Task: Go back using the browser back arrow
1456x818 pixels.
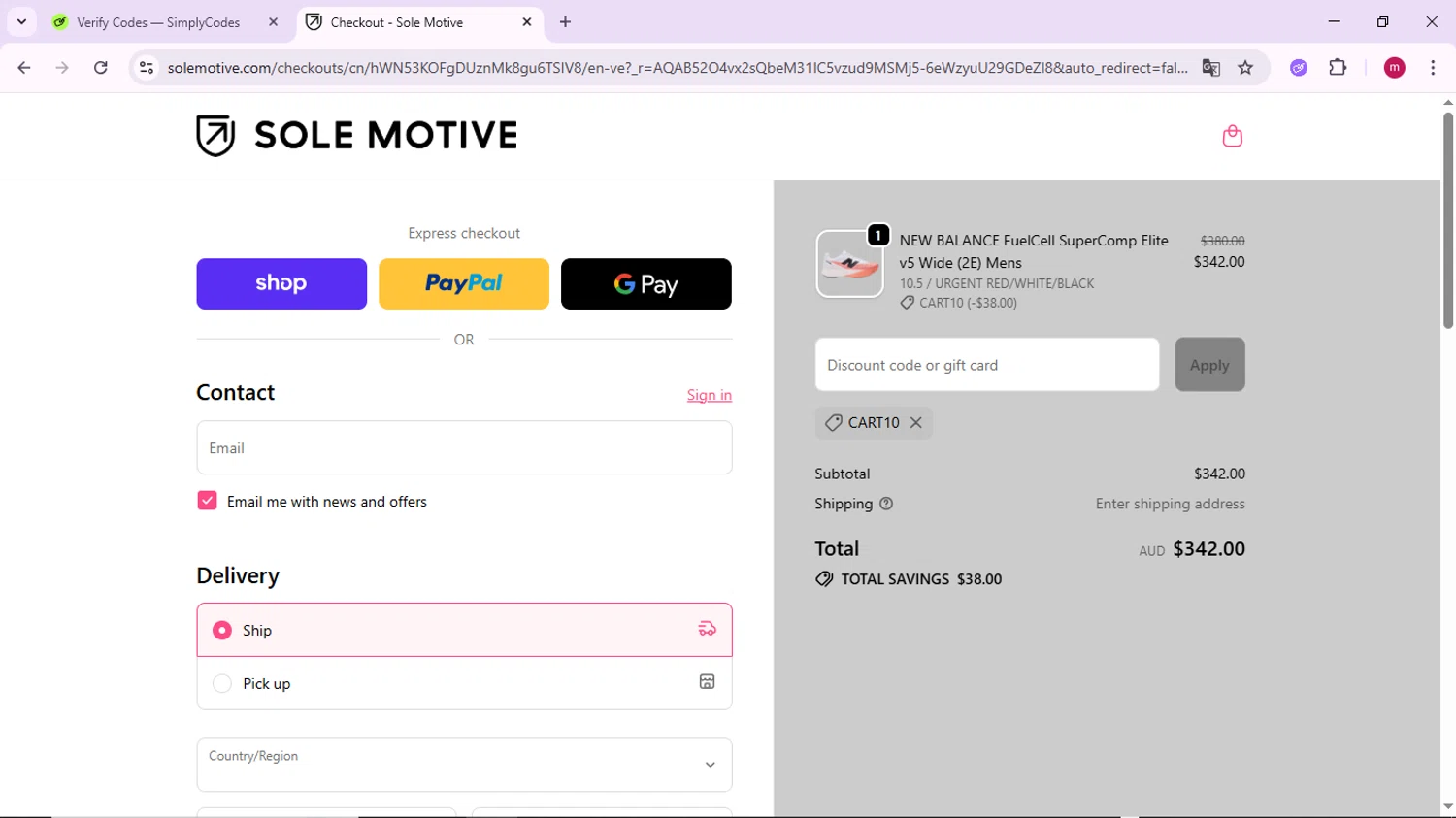Action: 24,68
